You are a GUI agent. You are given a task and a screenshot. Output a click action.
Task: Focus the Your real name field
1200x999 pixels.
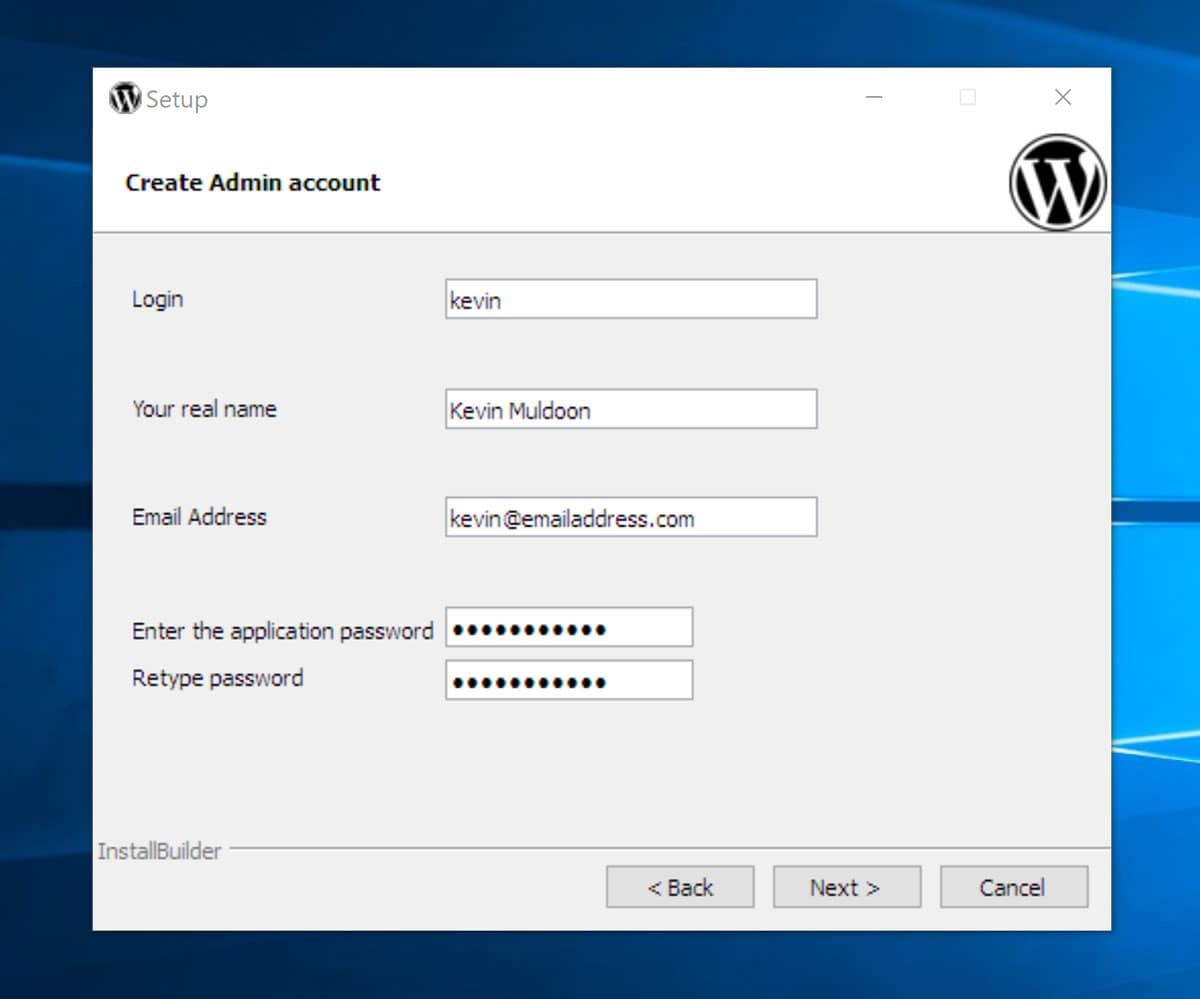[x=631, y=409]
